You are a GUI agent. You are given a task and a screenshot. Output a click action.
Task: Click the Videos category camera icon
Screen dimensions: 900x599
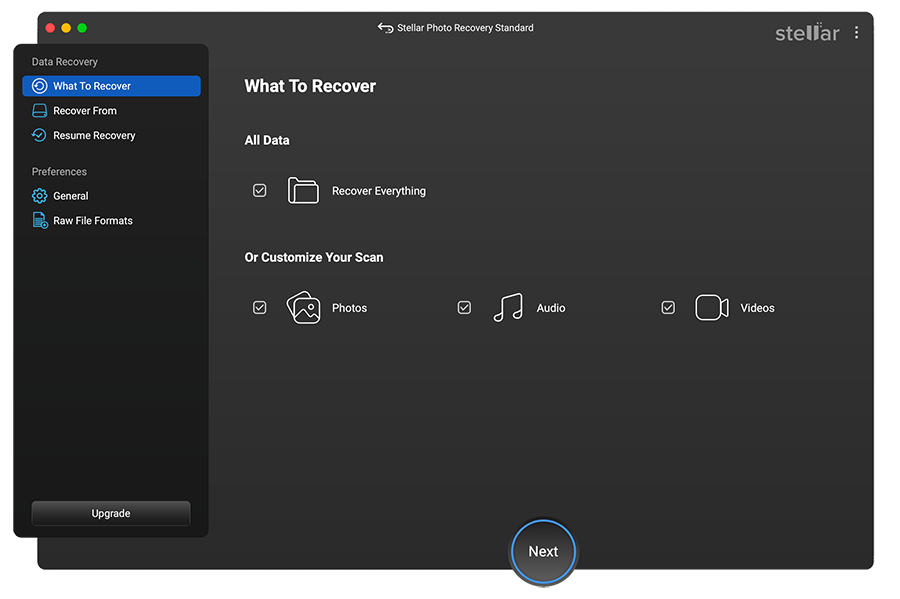point(711,307)
